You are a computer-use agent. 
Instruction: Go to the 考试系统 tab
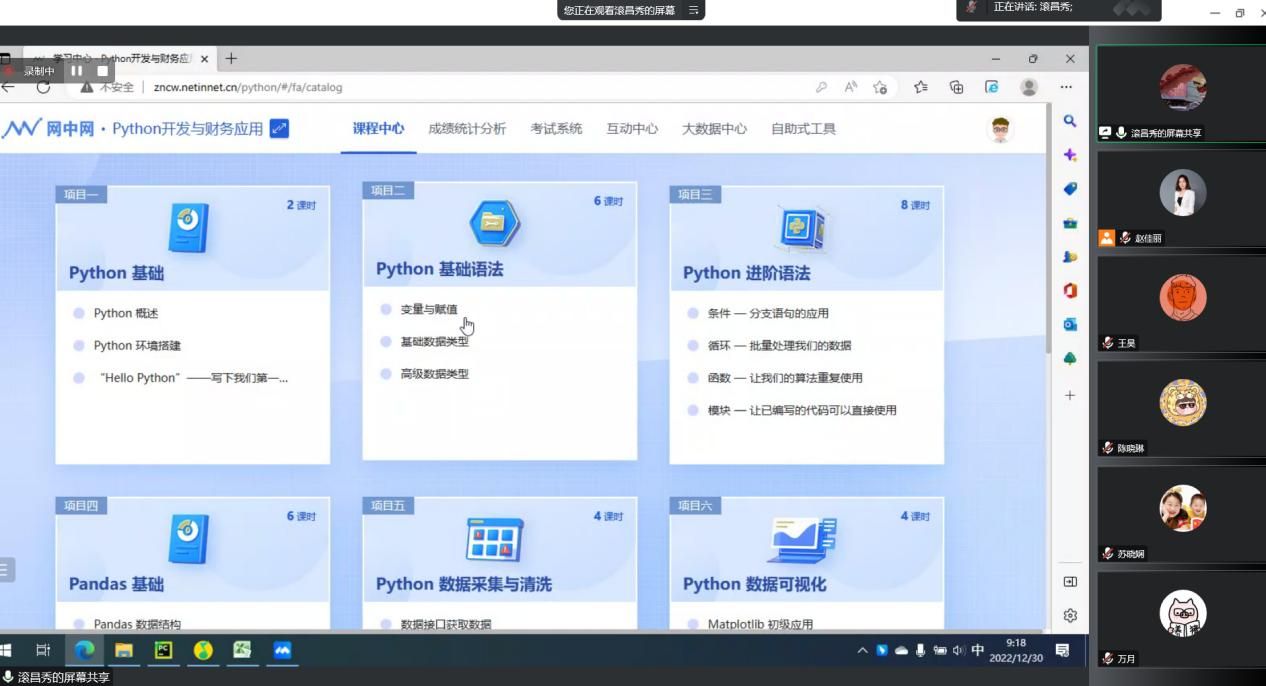556,129
